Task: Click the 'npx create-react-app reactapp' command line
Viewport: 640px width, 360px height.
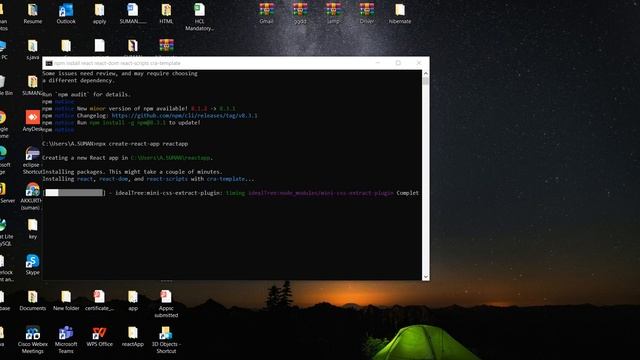Action: coord(115,144)
